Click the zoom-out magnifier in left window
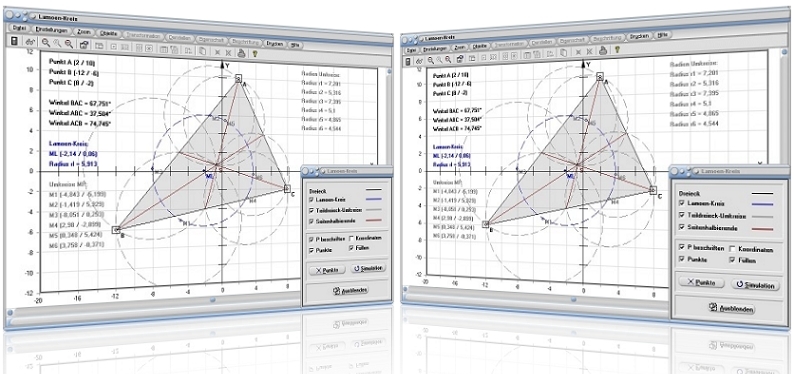 (68, 44)
